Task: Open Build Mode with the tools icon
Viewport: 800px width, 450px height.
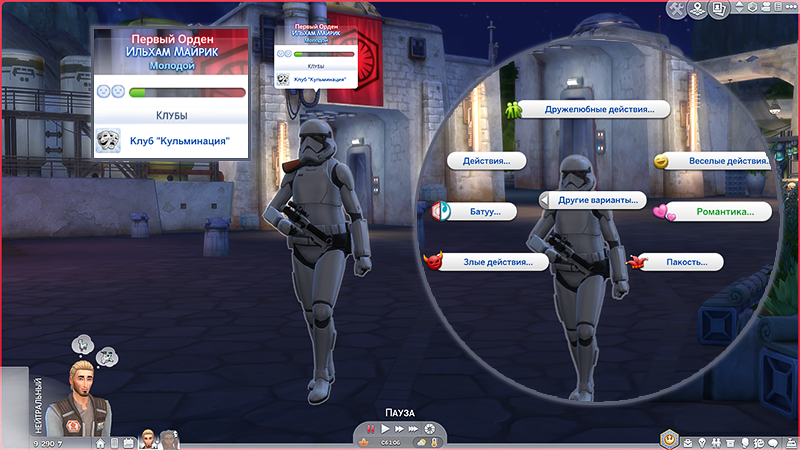Action: (x=677, y=9)
